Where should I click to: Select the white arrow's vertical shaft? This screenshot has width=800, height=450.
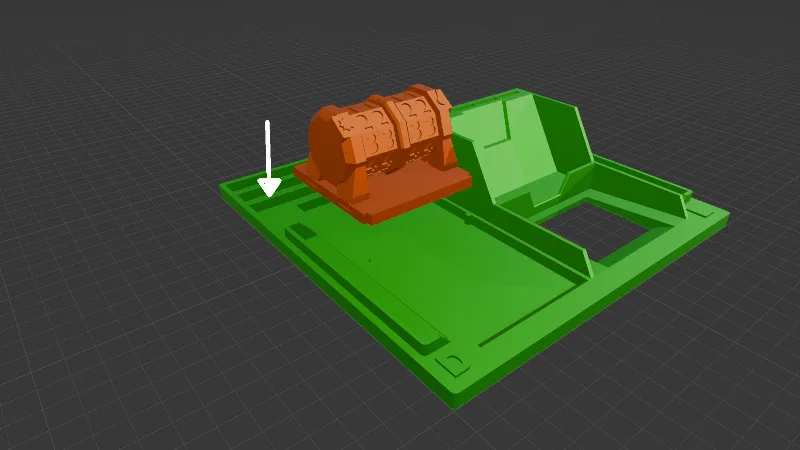point(267,150)
